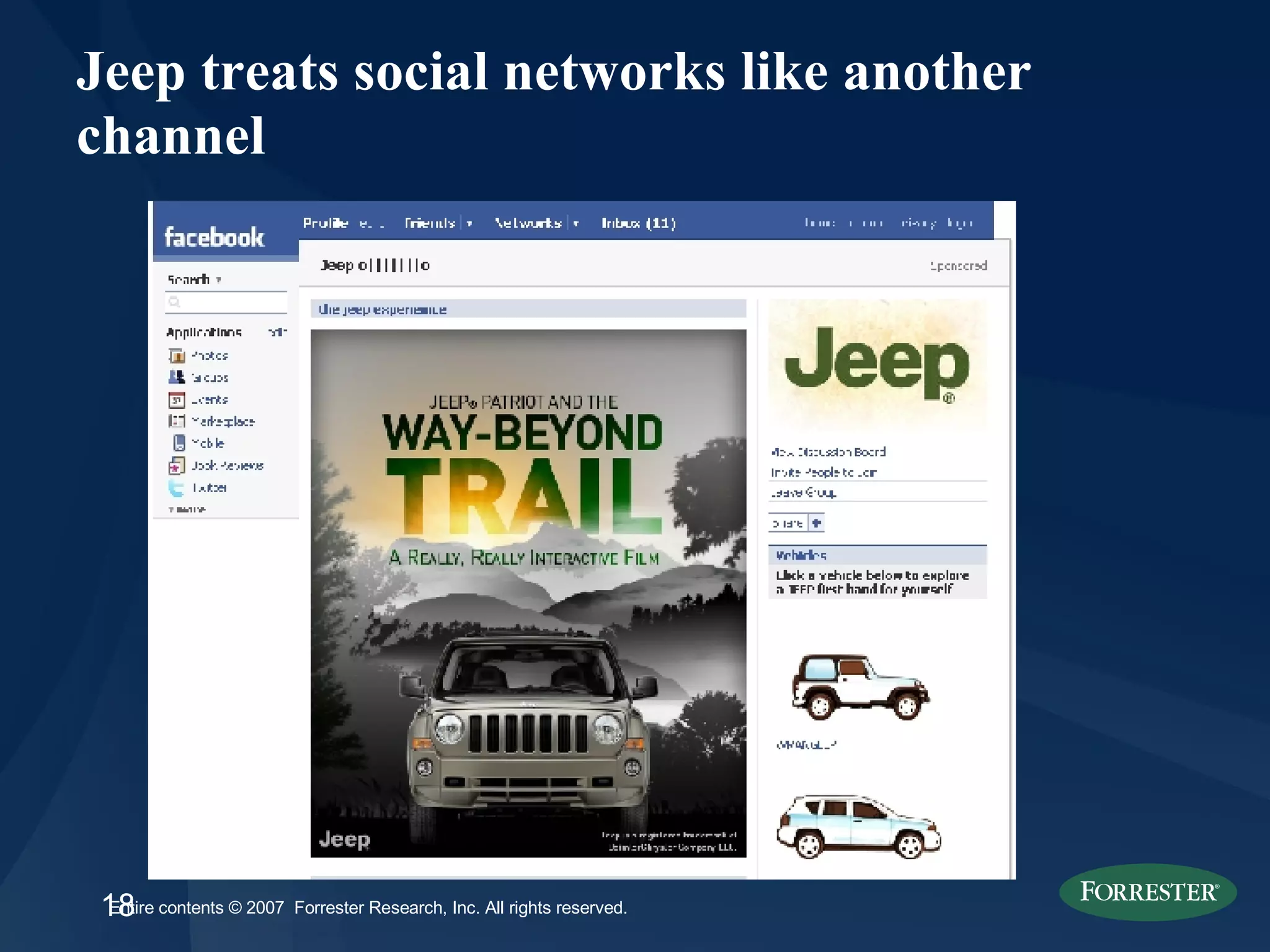Open the Profile menu item
Image resolution: width=1270 pixels, height=952 pixels.
(x=326, y=223)
